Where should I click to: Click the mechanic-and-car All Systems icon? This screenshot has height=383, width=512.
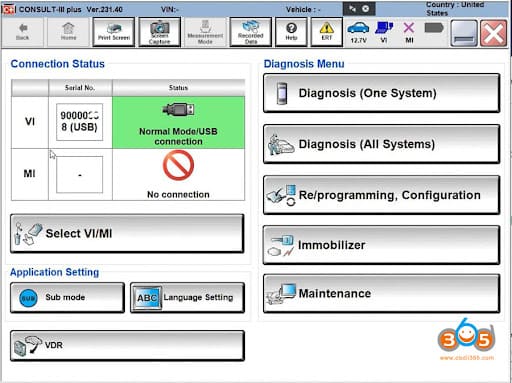(x=281, y=144)
